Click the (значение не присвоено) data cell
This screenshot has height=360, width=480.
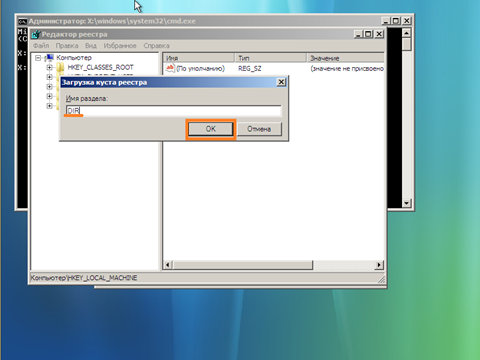coord(347,69)
